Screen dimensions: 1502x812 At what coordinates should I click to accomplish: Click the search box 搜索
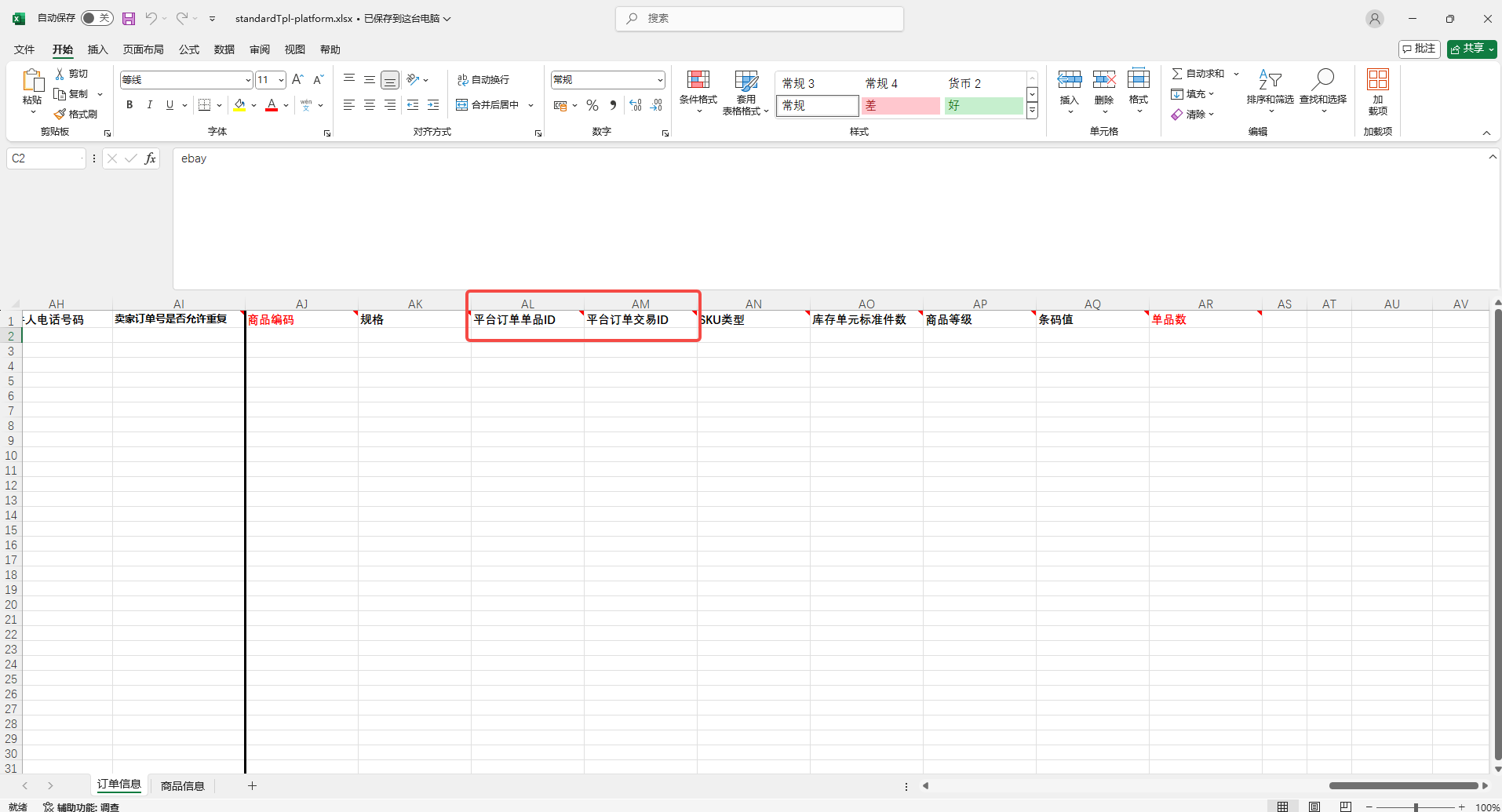760,18
